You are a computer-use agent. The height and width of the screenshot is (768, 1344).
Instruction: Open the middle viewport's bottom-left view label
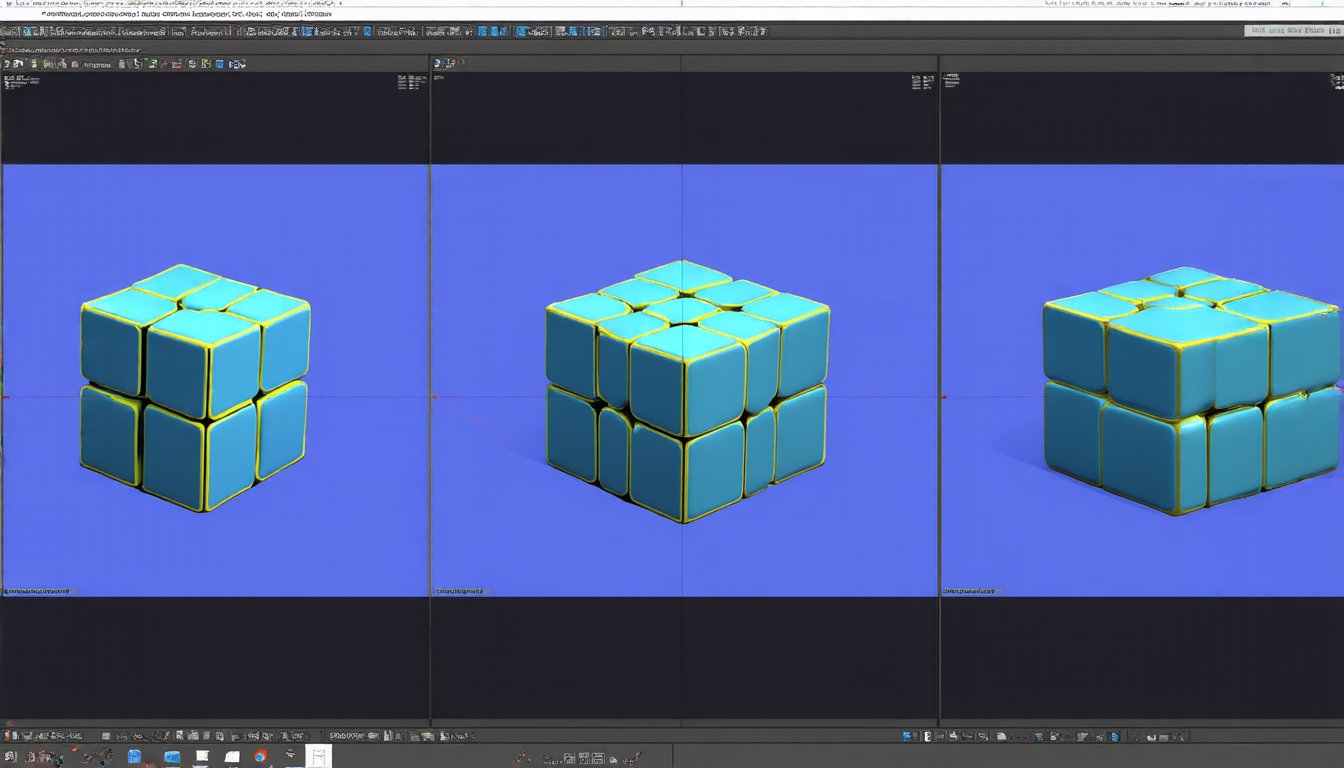click(x=459, y=591)
